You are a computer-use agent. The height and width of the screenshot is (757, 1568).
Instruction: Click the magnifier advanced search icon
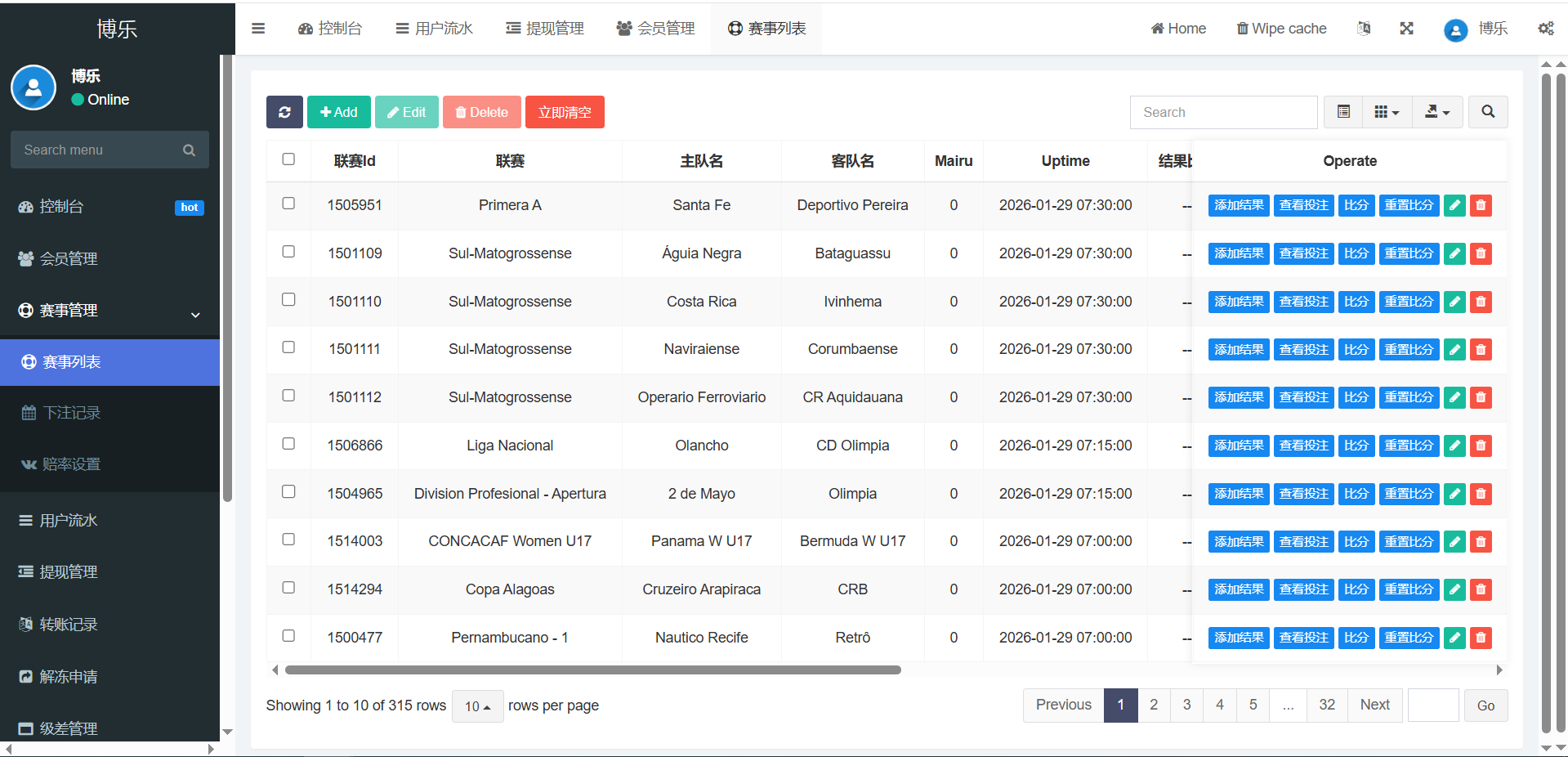pos(1488,112)
